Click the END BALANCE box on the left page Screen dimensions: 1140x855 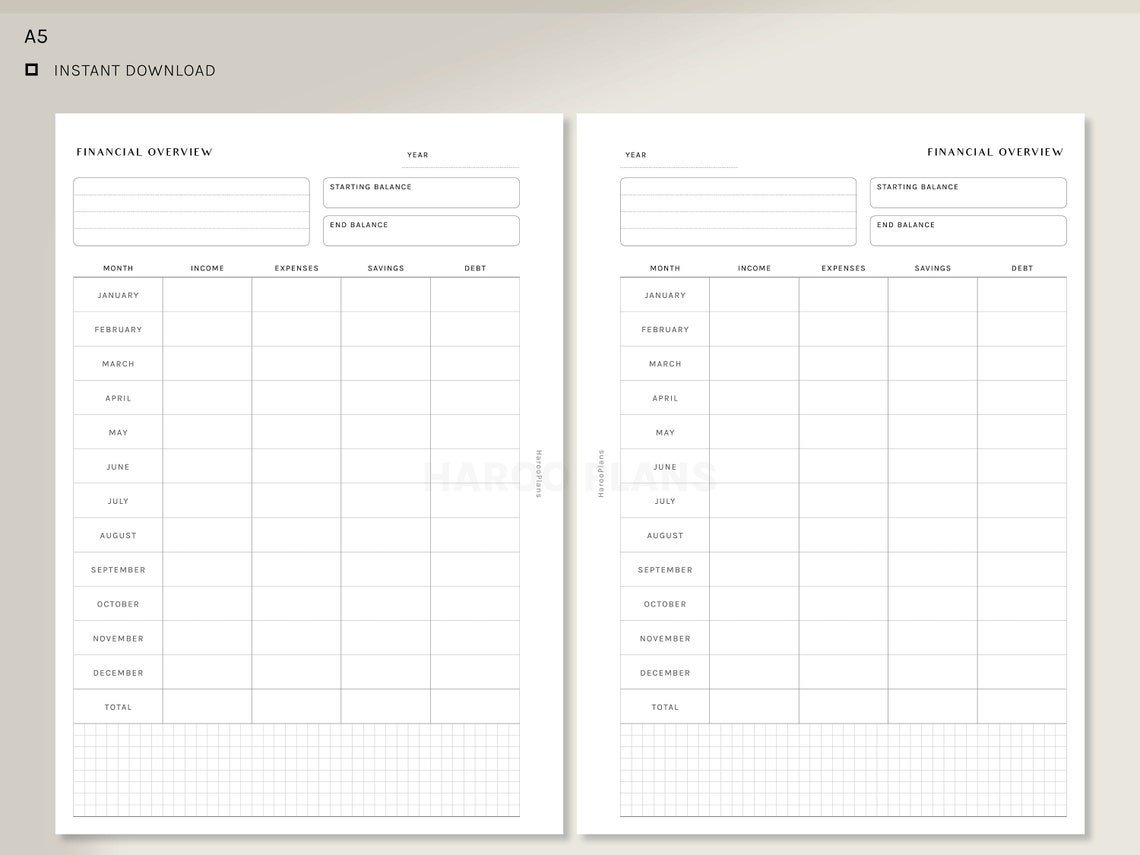click(x=420, y=230)
